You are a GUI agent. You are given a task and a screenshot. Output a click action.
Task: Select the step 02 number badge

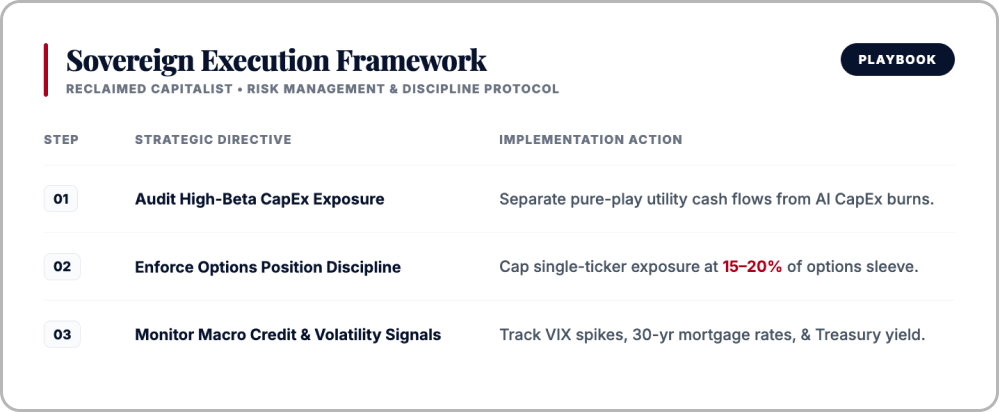coord(62,266)
